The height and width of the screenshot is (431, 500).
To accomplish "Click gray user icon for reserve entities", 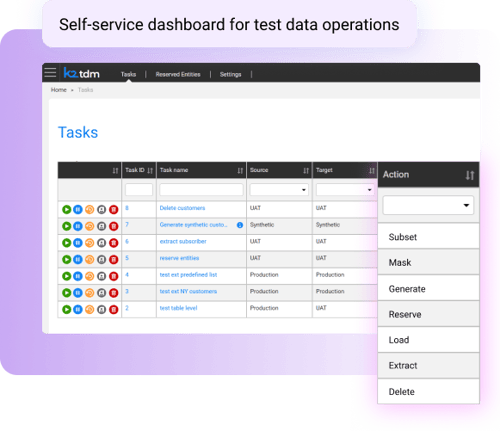I will pos(101,259).
